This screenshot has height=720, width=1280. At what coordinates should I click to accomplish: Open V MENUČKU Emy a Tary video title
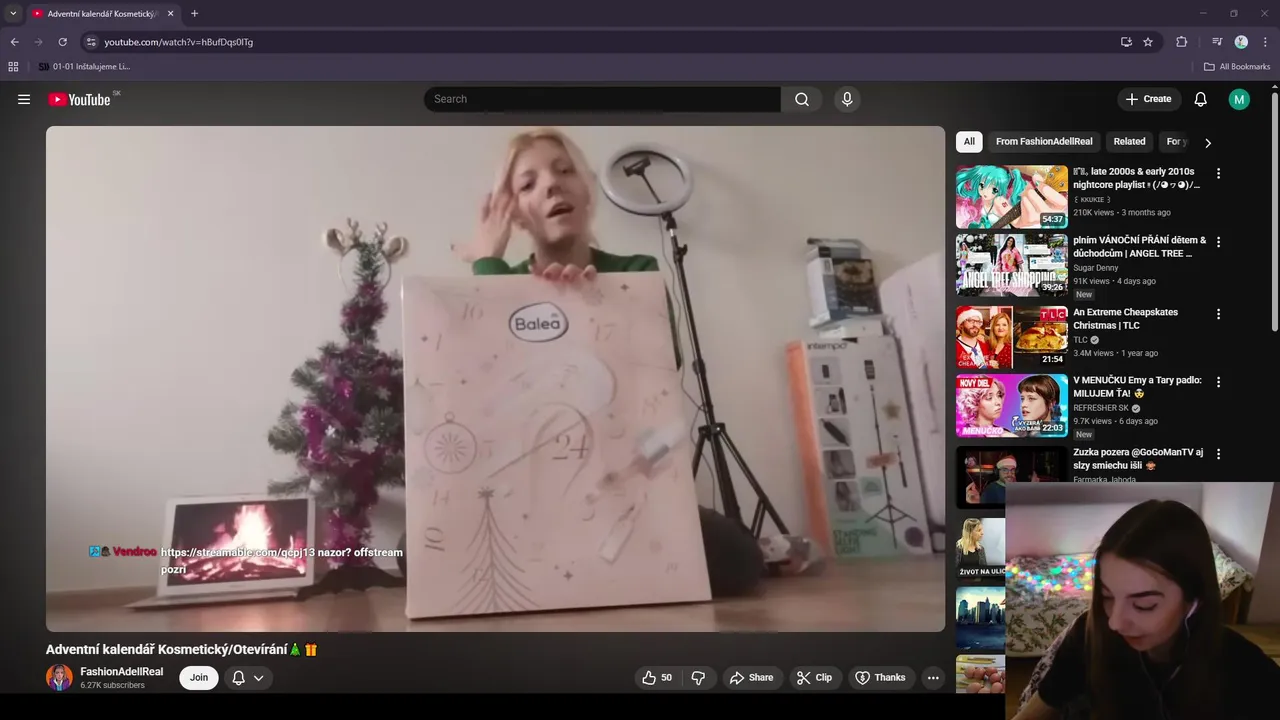pos(1137,387)
